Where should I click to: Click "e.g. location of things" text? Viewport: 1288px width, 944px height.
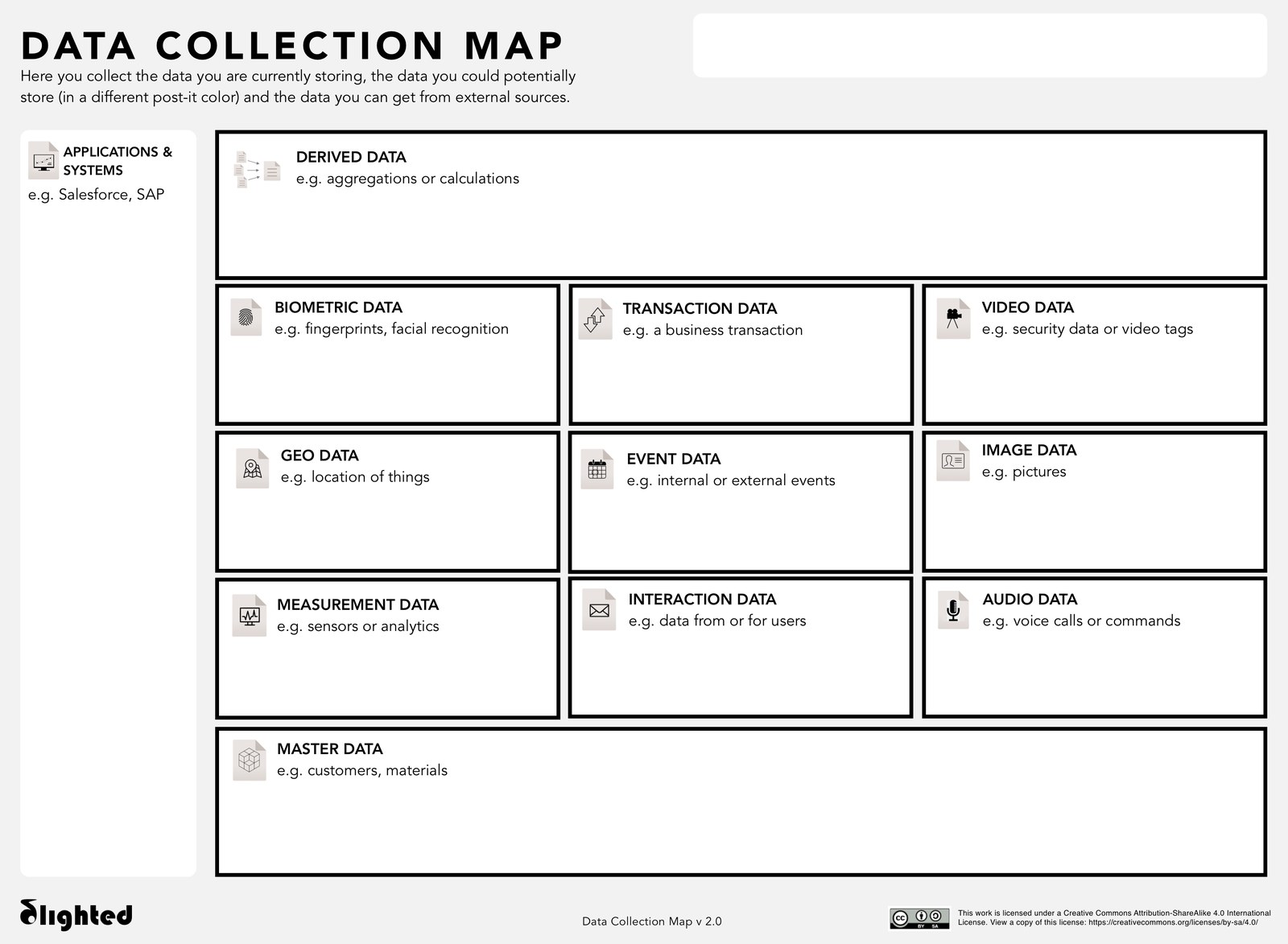355,477
